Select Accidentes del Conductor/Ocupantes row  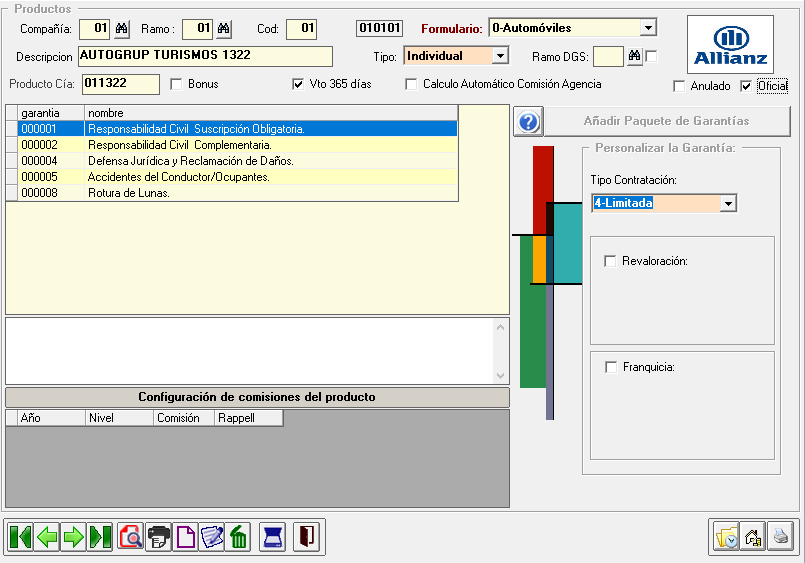[x=237, y=177]
